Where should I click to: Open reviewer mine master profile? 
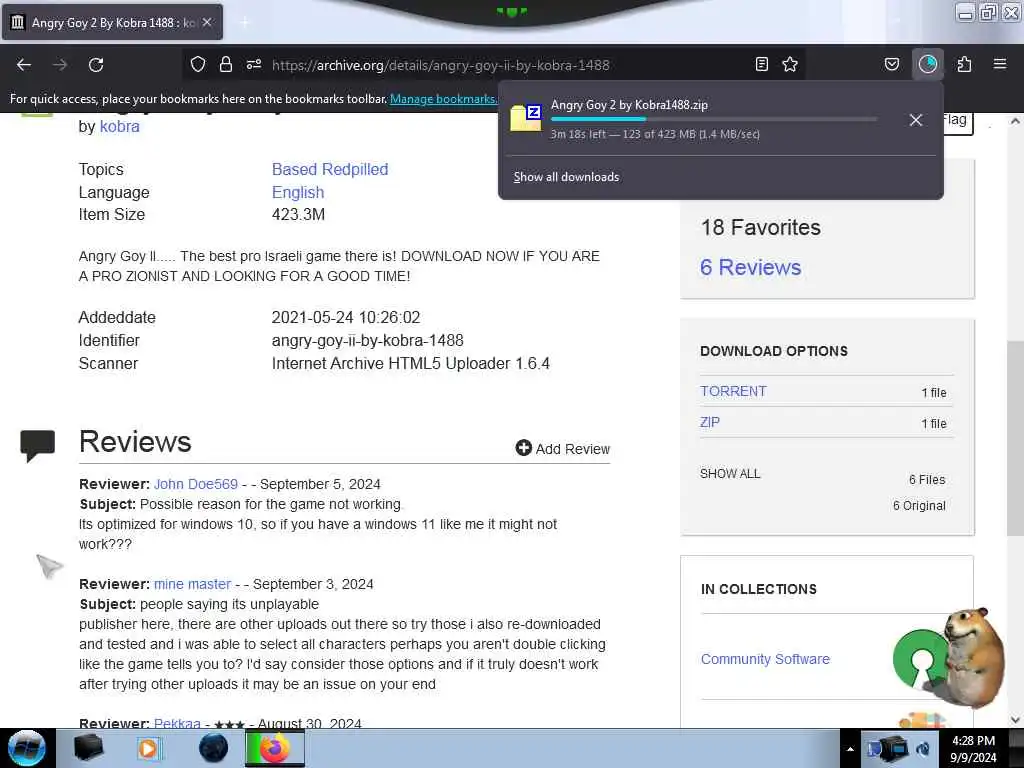(192, 584)
